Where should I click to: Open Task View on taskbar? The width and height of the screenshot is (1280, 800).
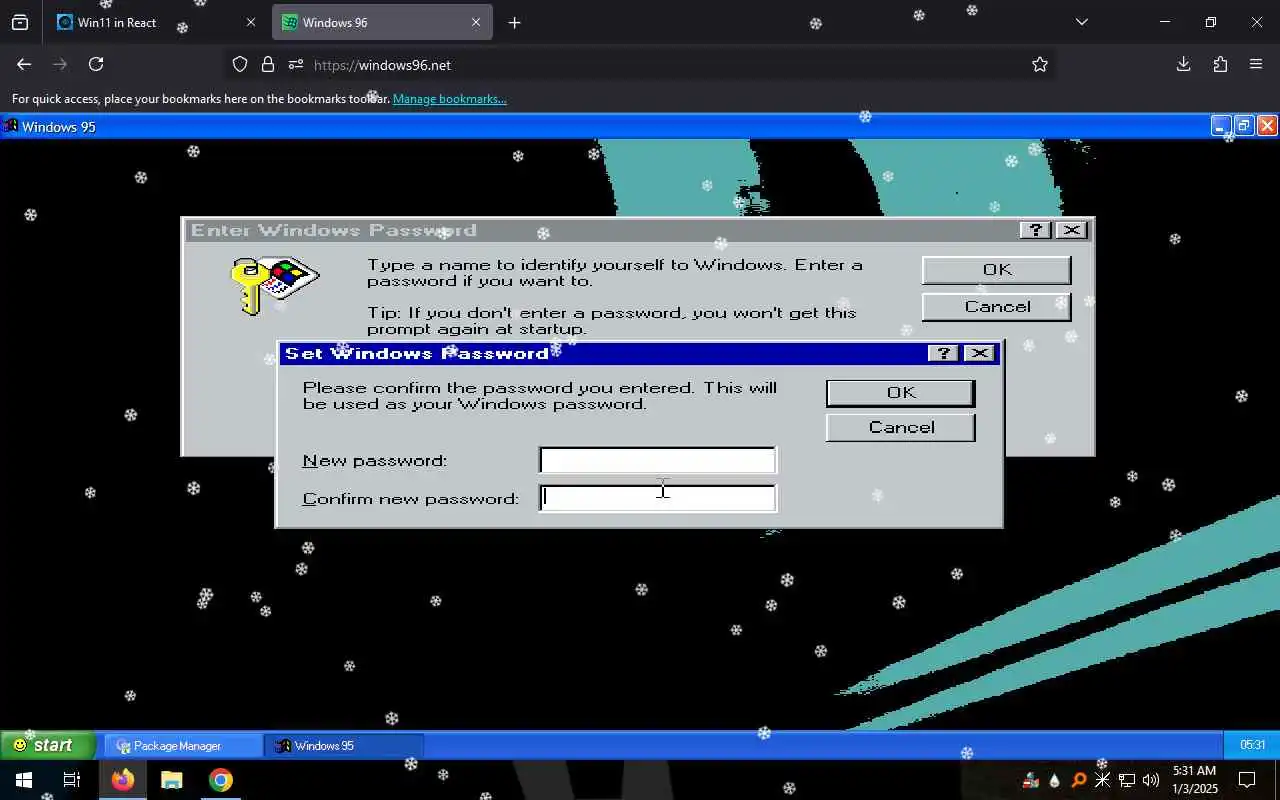click(72, 780)
